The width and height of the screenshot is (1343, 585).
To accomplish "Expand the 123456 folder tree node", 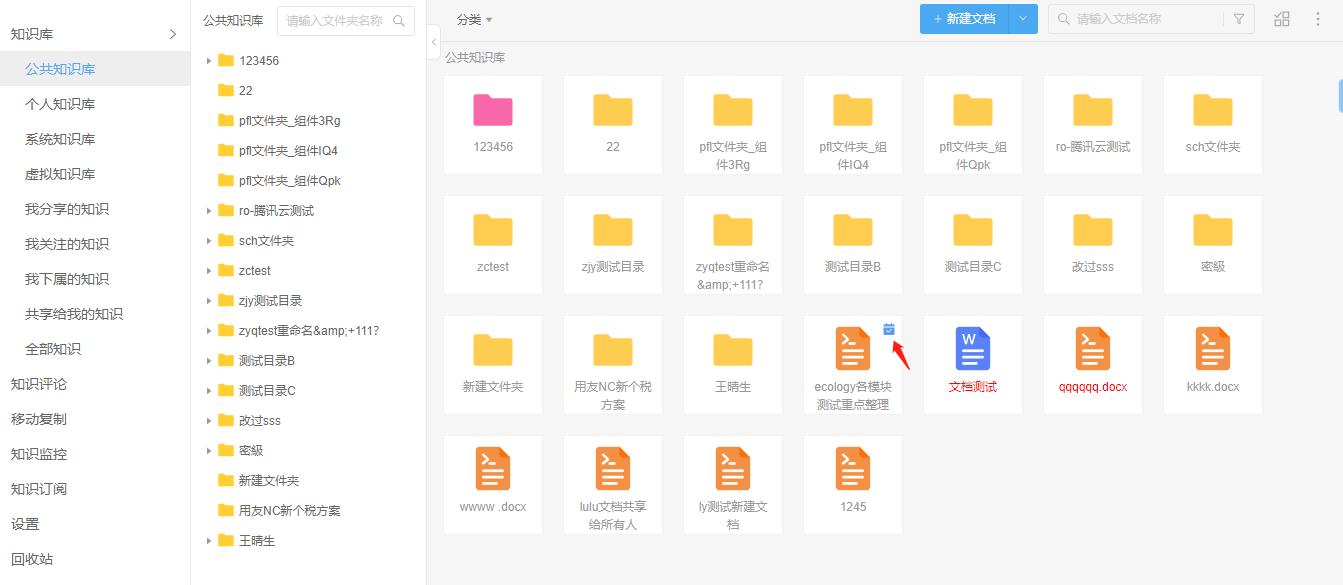I will pyautogui.click(x=209, y=61).
